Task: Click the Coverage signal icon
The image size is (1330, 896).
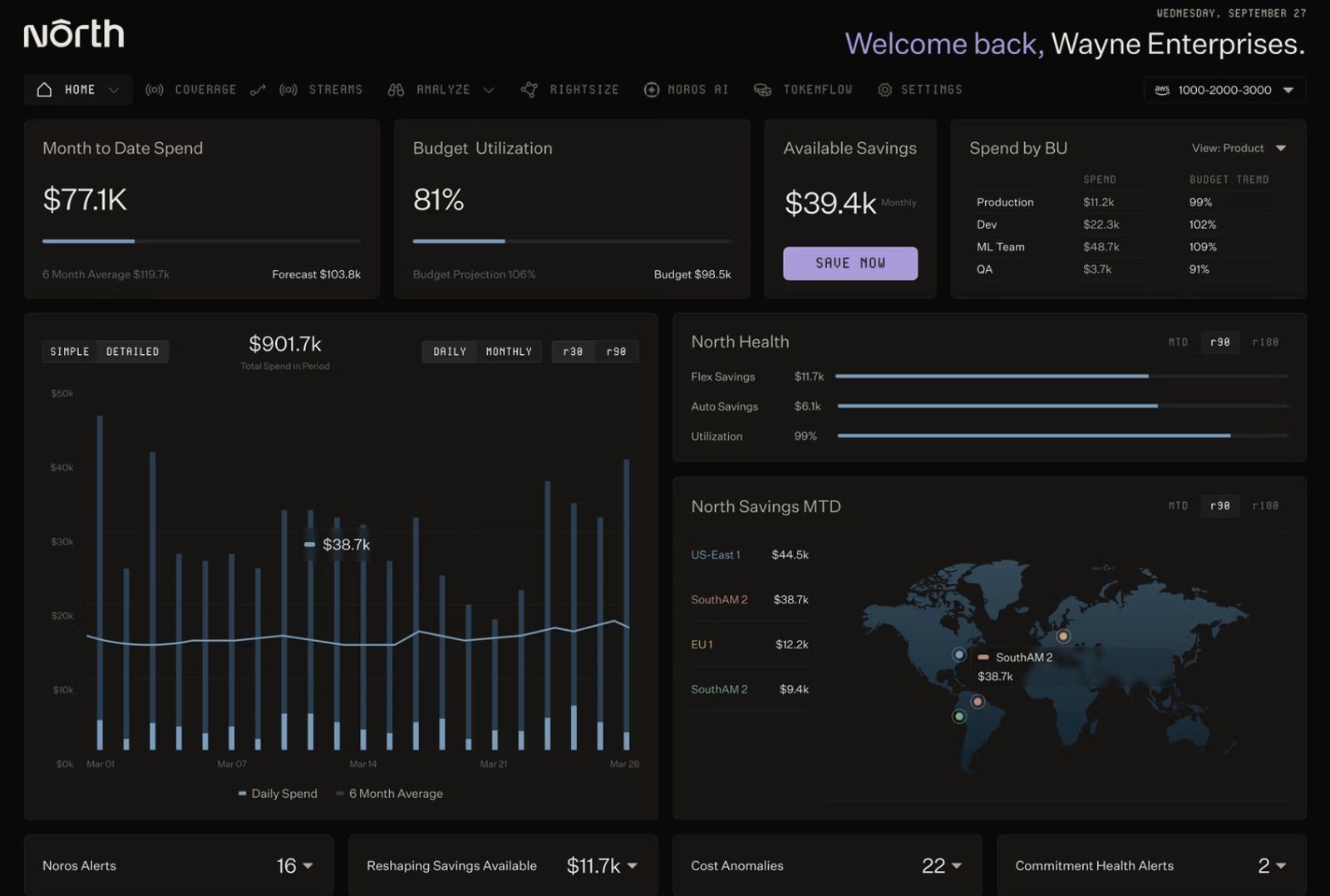Action: click(155, 90)
